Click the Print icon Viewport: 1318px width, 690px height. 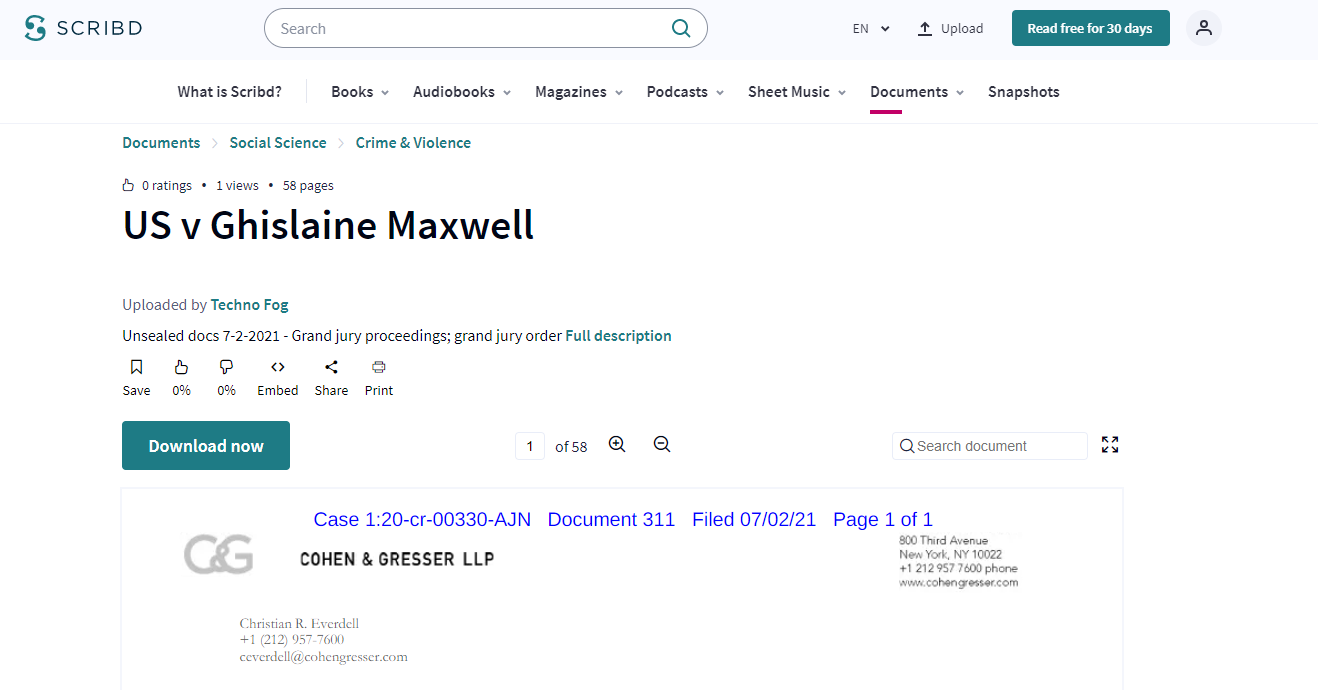pos(379,367)
